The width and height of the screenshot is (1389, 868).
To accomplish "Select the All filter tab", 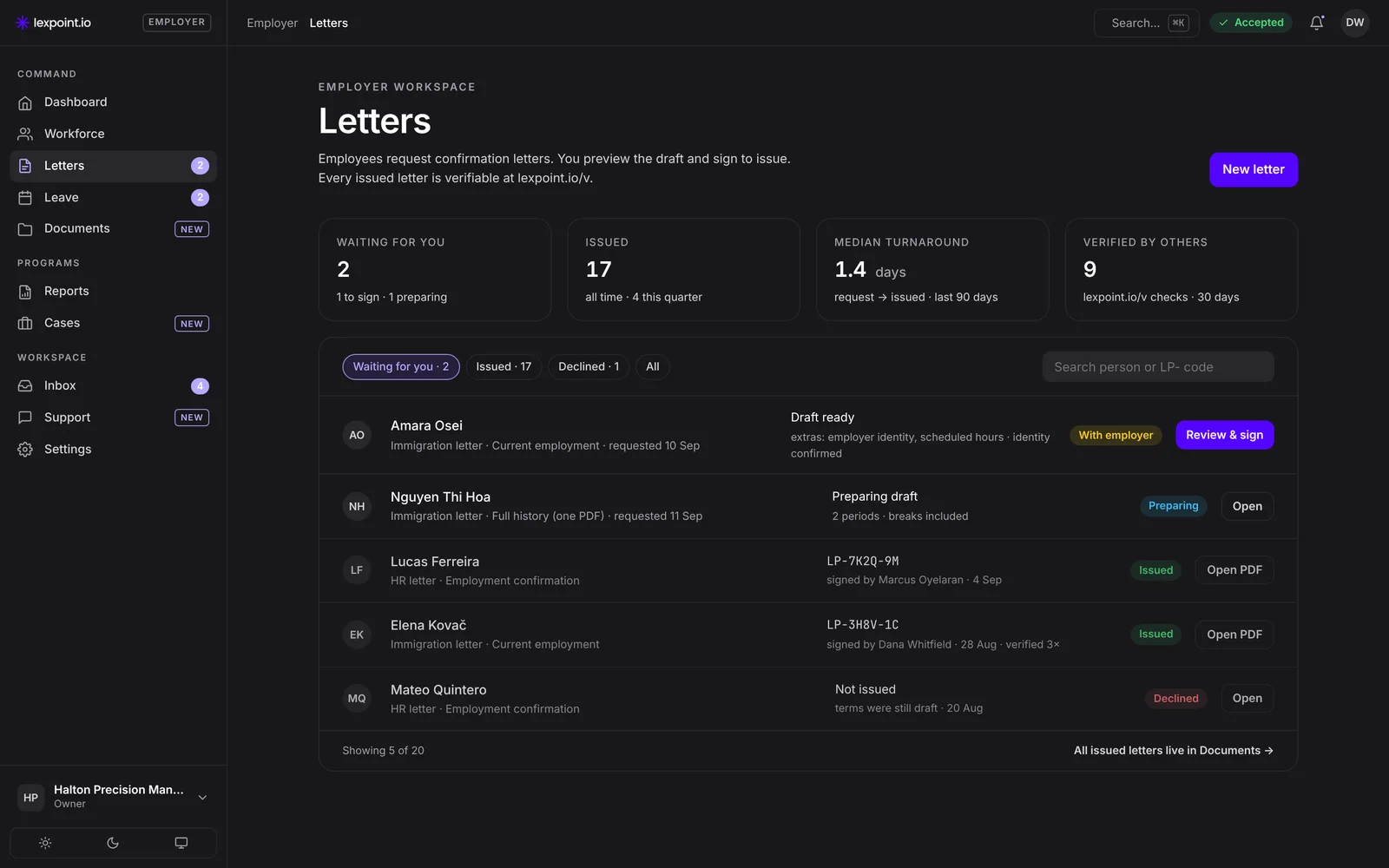I will pos(653,366).
